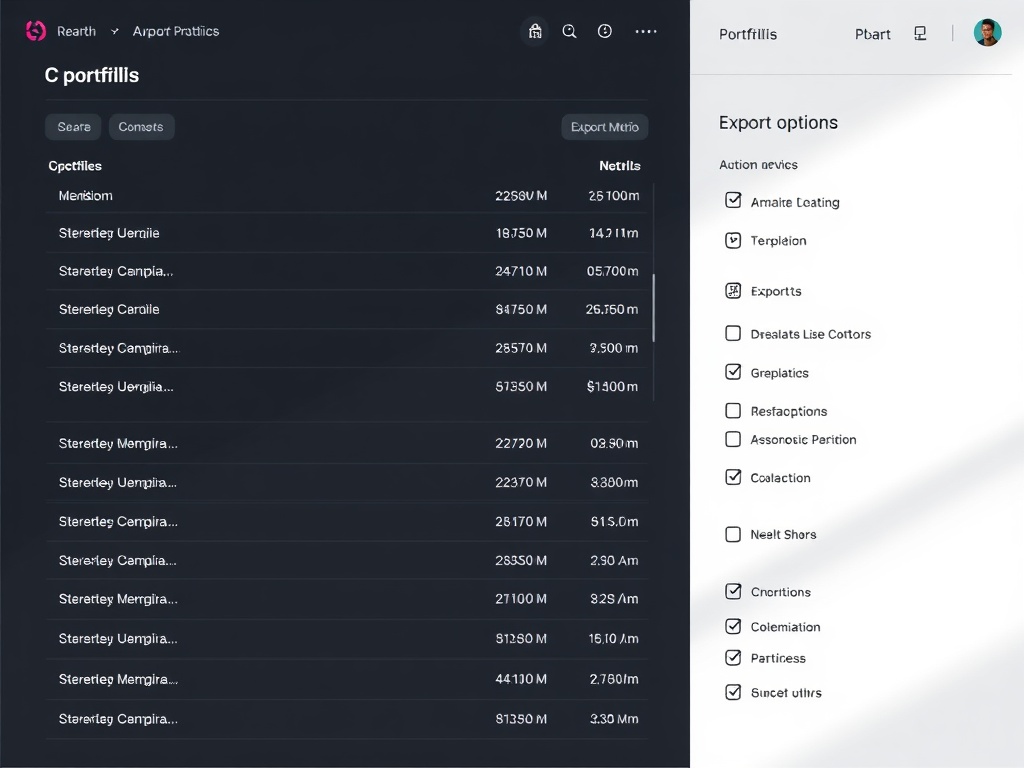
Task: Click the icon box next to Exportts
Action: click(733, 291)
